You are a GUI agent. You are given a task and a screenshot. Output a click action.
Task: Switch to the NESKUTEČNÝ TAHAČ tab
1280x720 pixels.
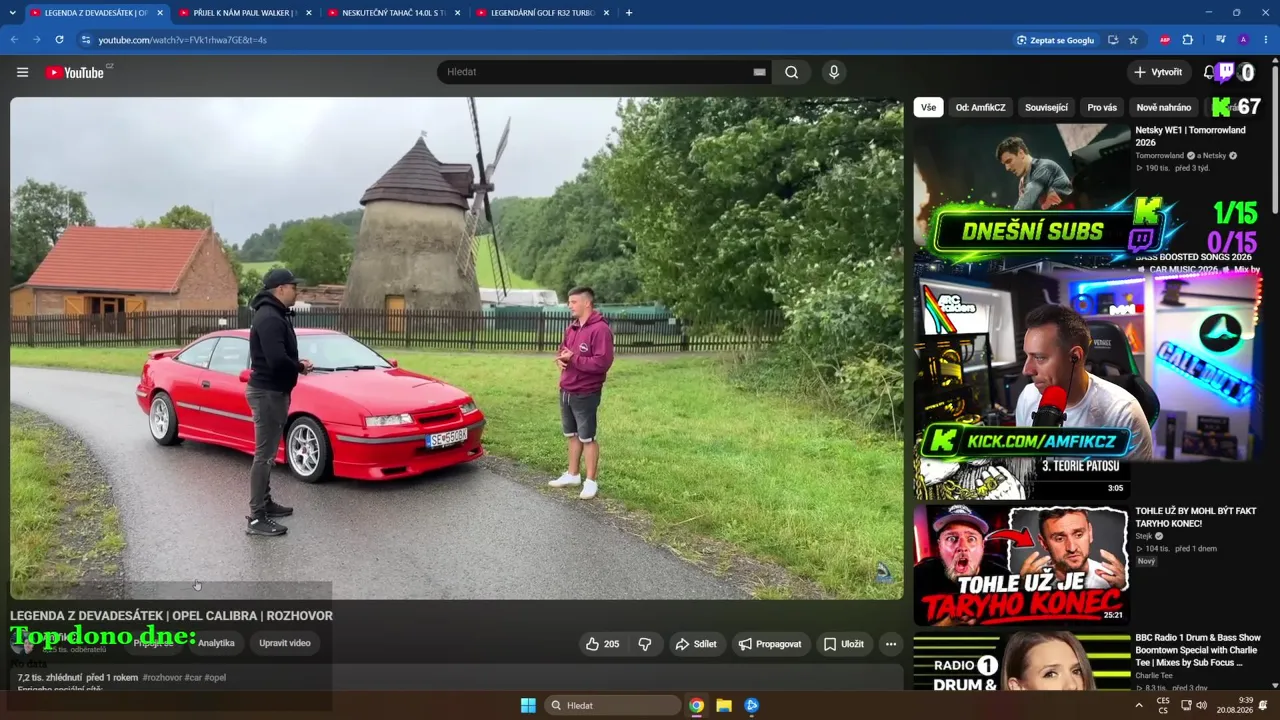tap(393, 13)
